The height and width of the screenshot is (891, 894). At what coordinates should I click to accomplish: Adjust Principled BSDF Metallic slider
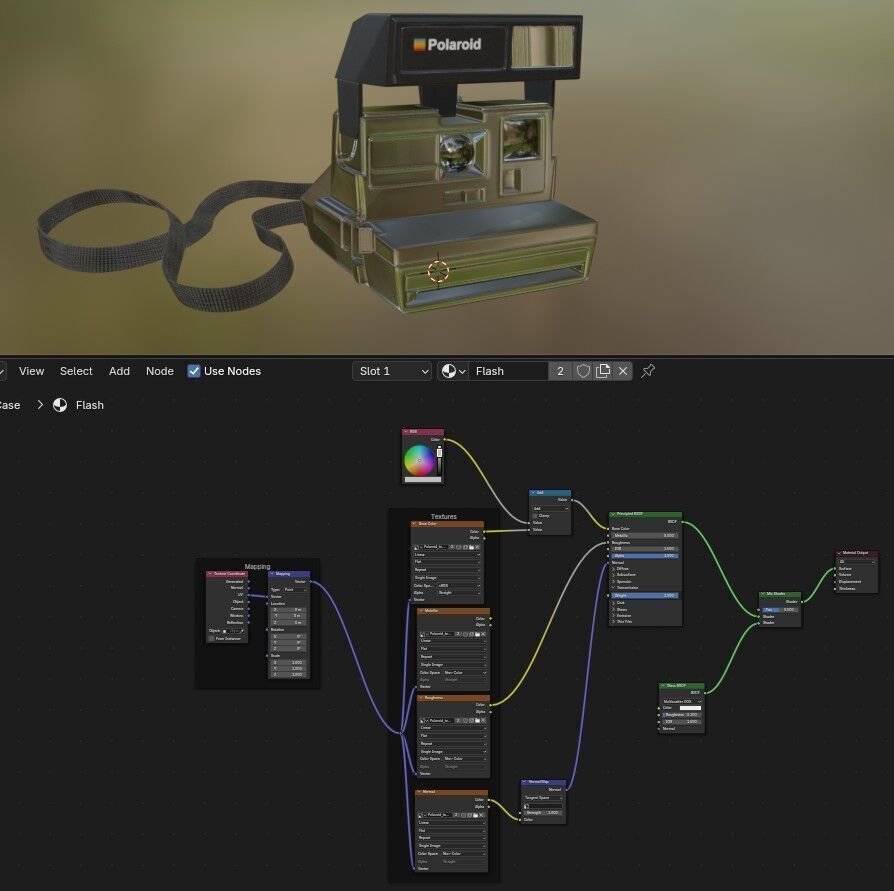pyautogui.click(x=644, y=535)
